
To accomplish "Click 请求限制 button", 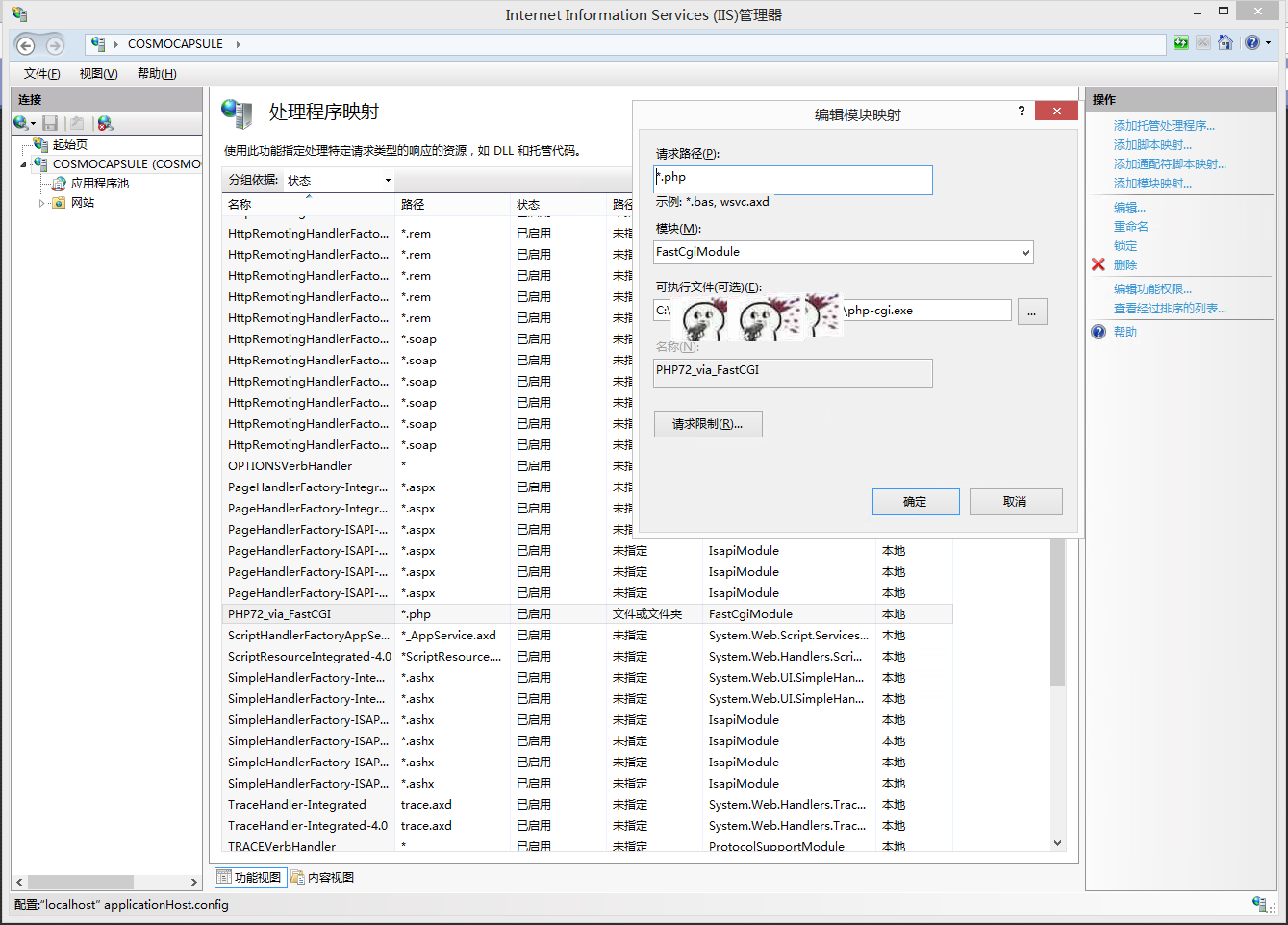I will (708, 424).
